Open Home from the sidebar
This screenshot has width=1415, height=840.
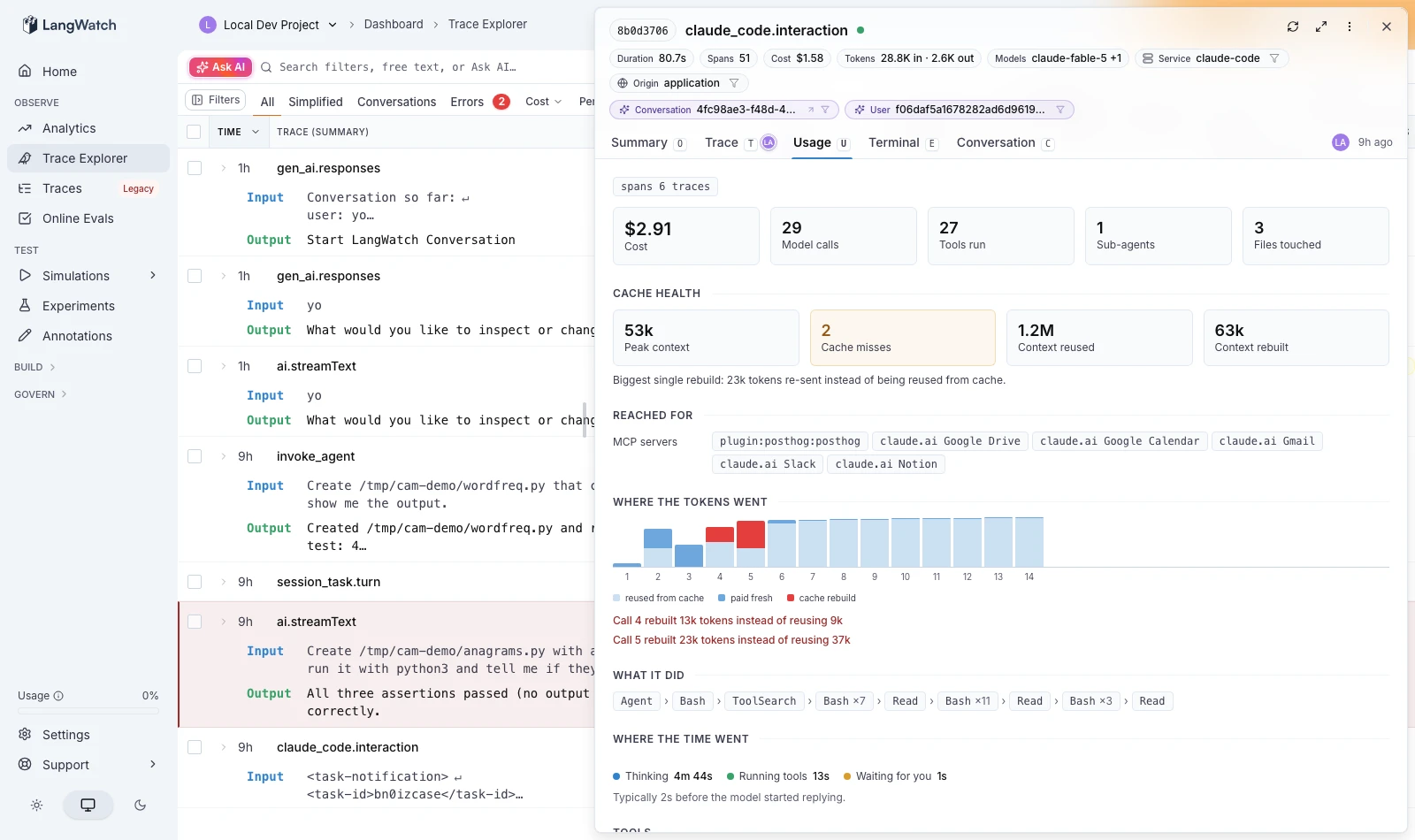click(x=59, y=72)
